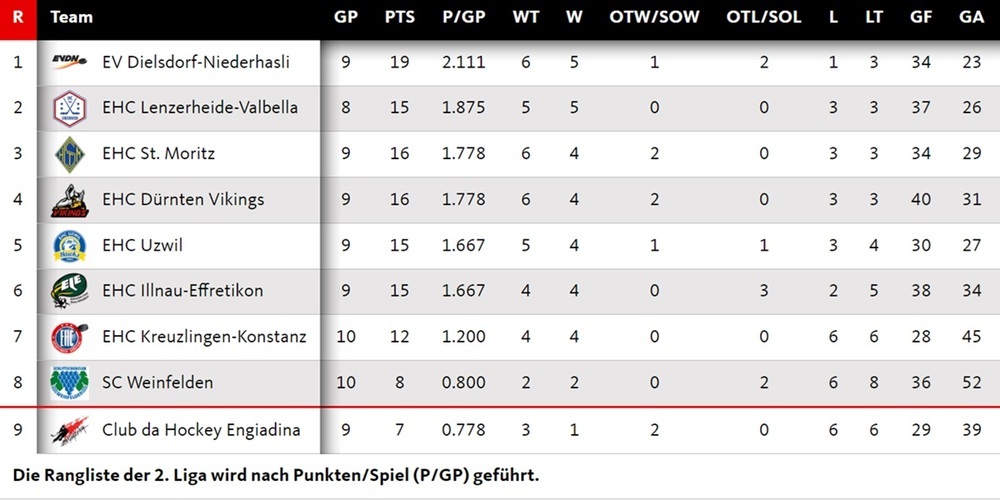This screenshot has width=1000, height=500.
Task: Sort by the GF column header
Action: (x=921, y=17)
